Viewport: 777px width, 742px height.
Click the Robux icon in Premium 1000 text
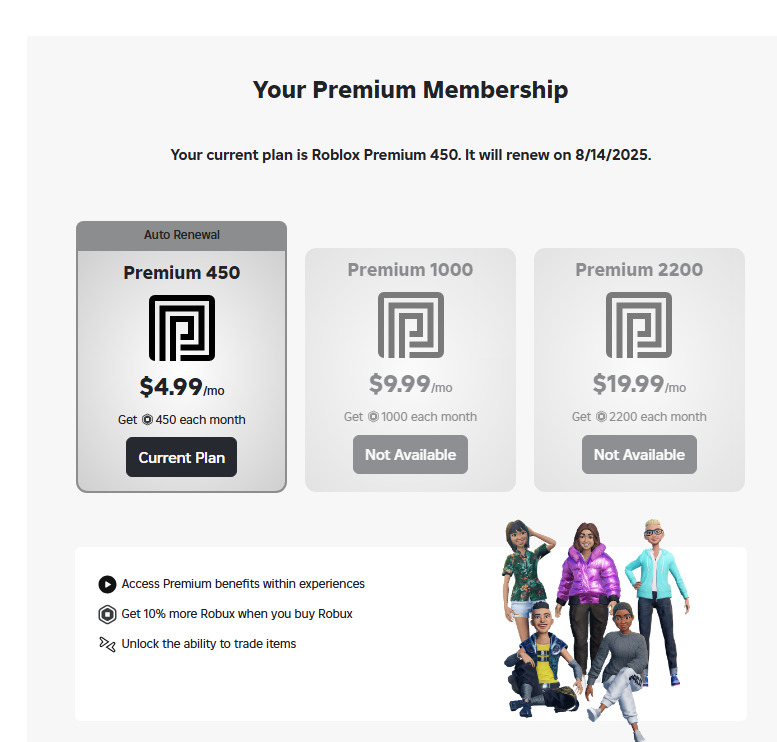click(x=373, y=417)
